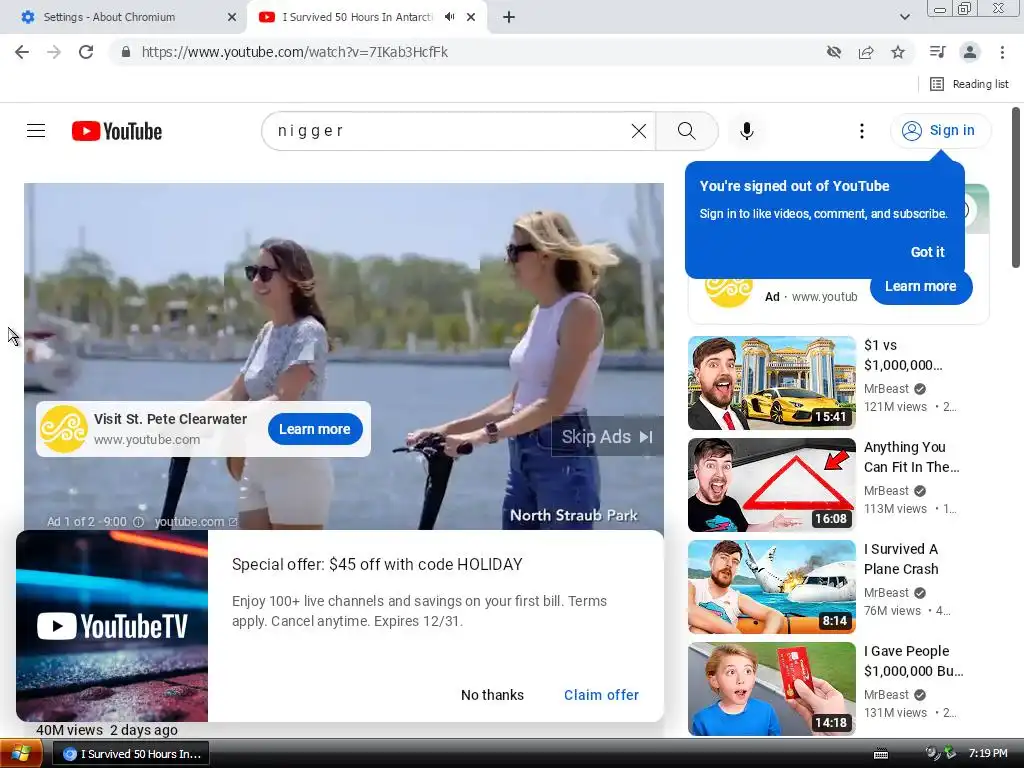Click the "40M views 2 days ago" text

pyautogui.click(x=107, y=730)
